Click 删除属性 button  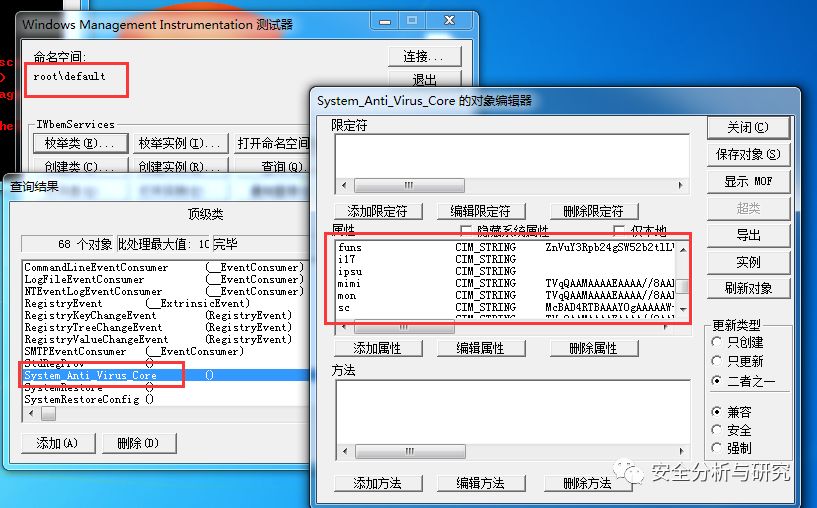pyautogui.click(x=593, y=348)
